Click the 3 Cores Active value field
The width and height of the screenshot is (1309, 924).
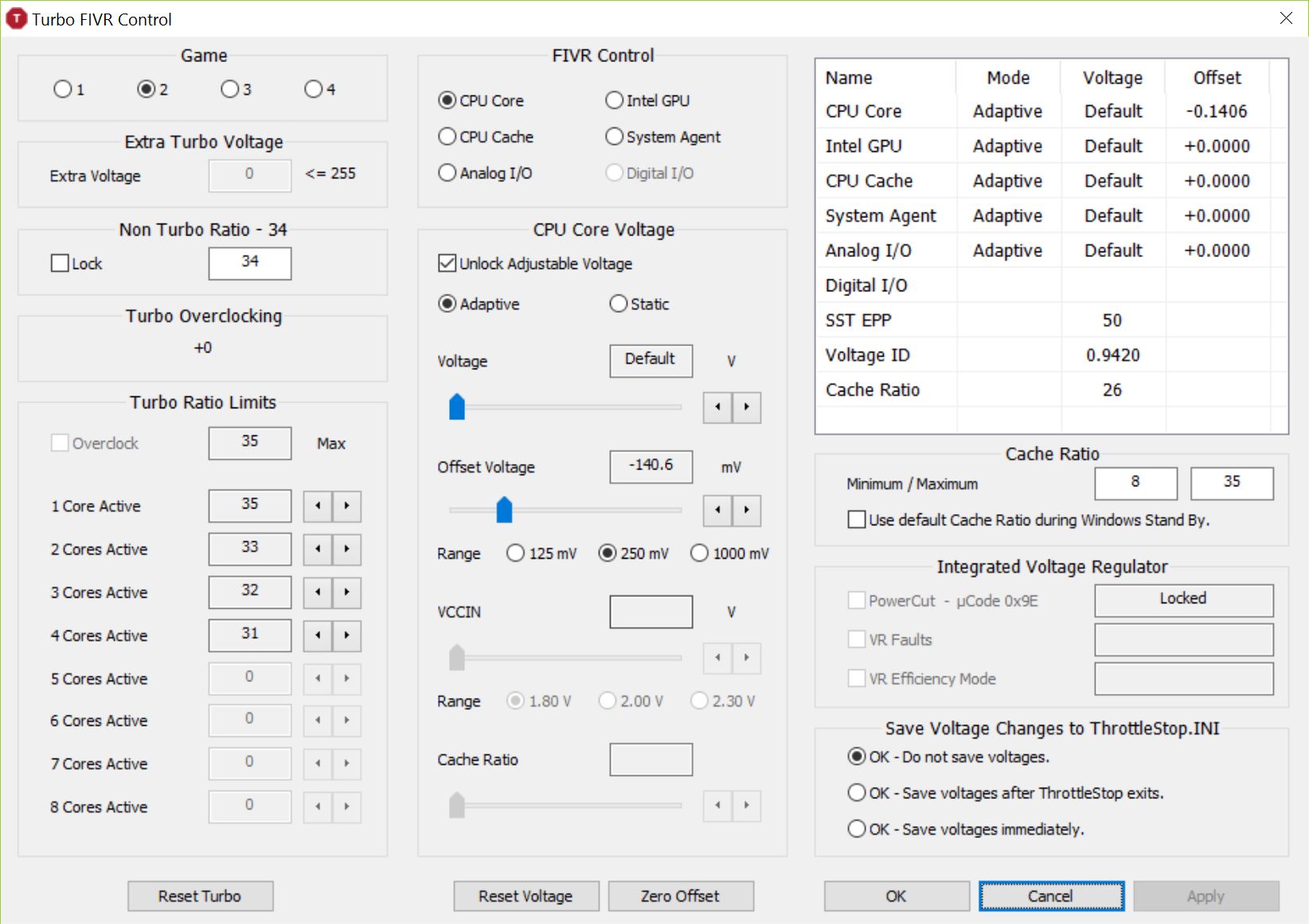coord(250,592)
